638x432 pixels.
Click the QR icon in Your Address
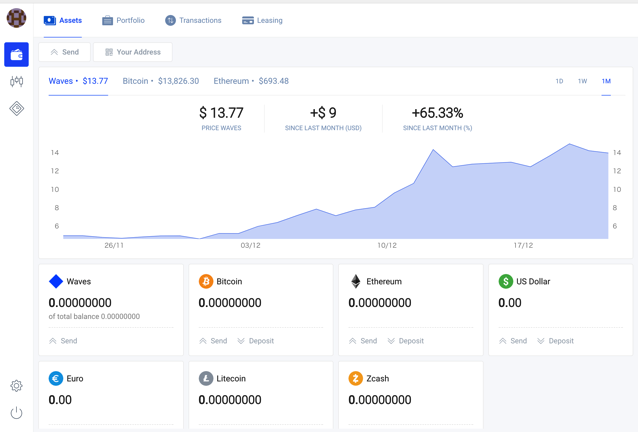(109, 52)
